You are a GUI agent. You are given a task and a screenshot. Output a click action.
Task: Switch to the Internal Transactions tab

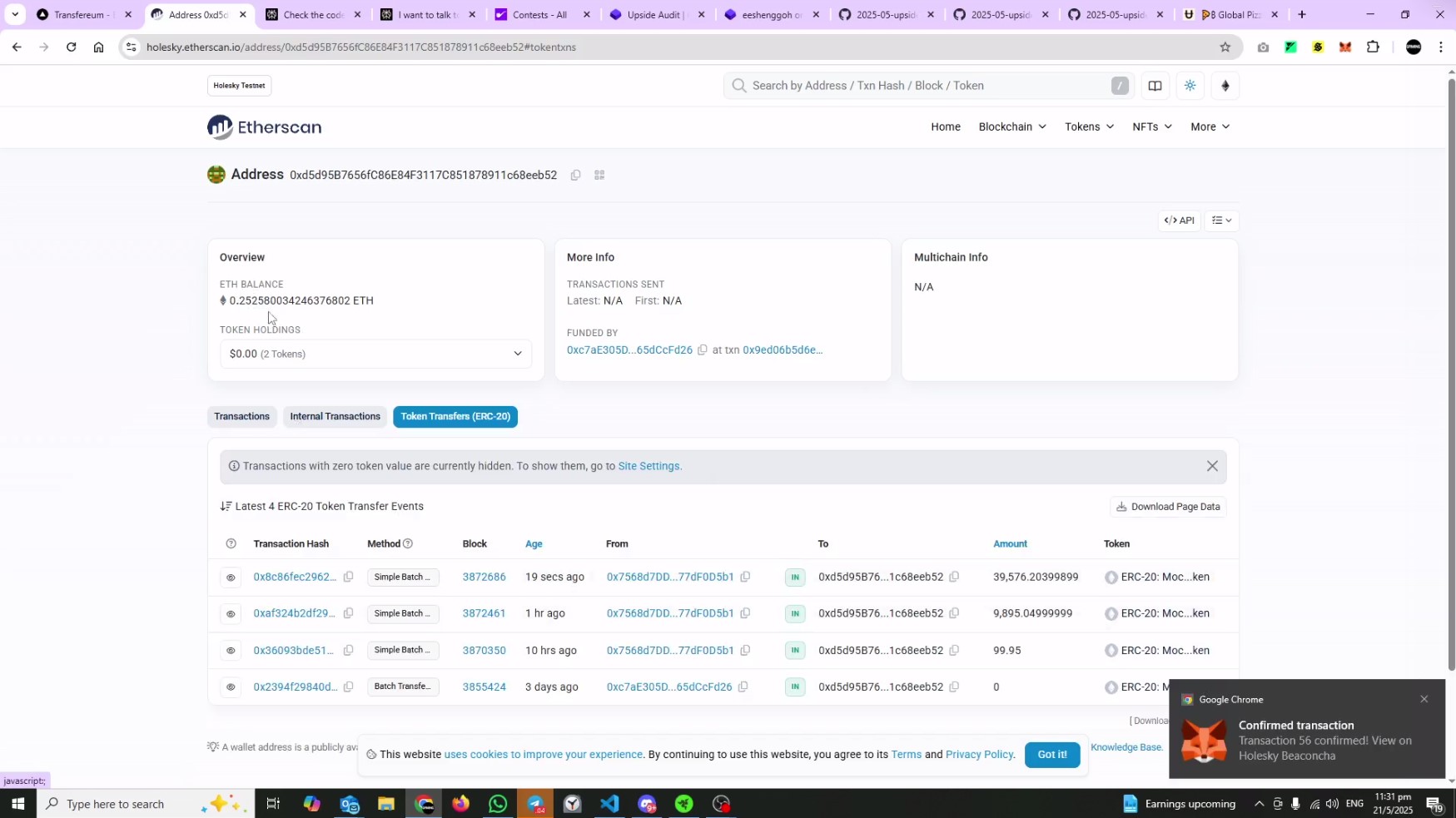pos(335,417)
